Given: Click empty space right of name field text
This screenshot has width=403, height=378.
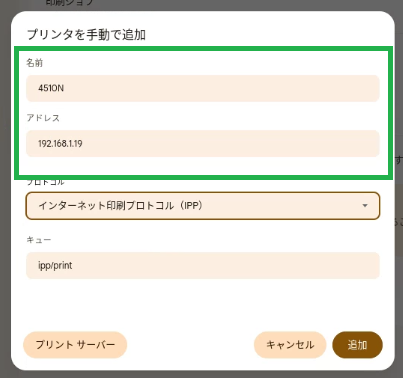Looking at the screenshot, I should point(220,88).
